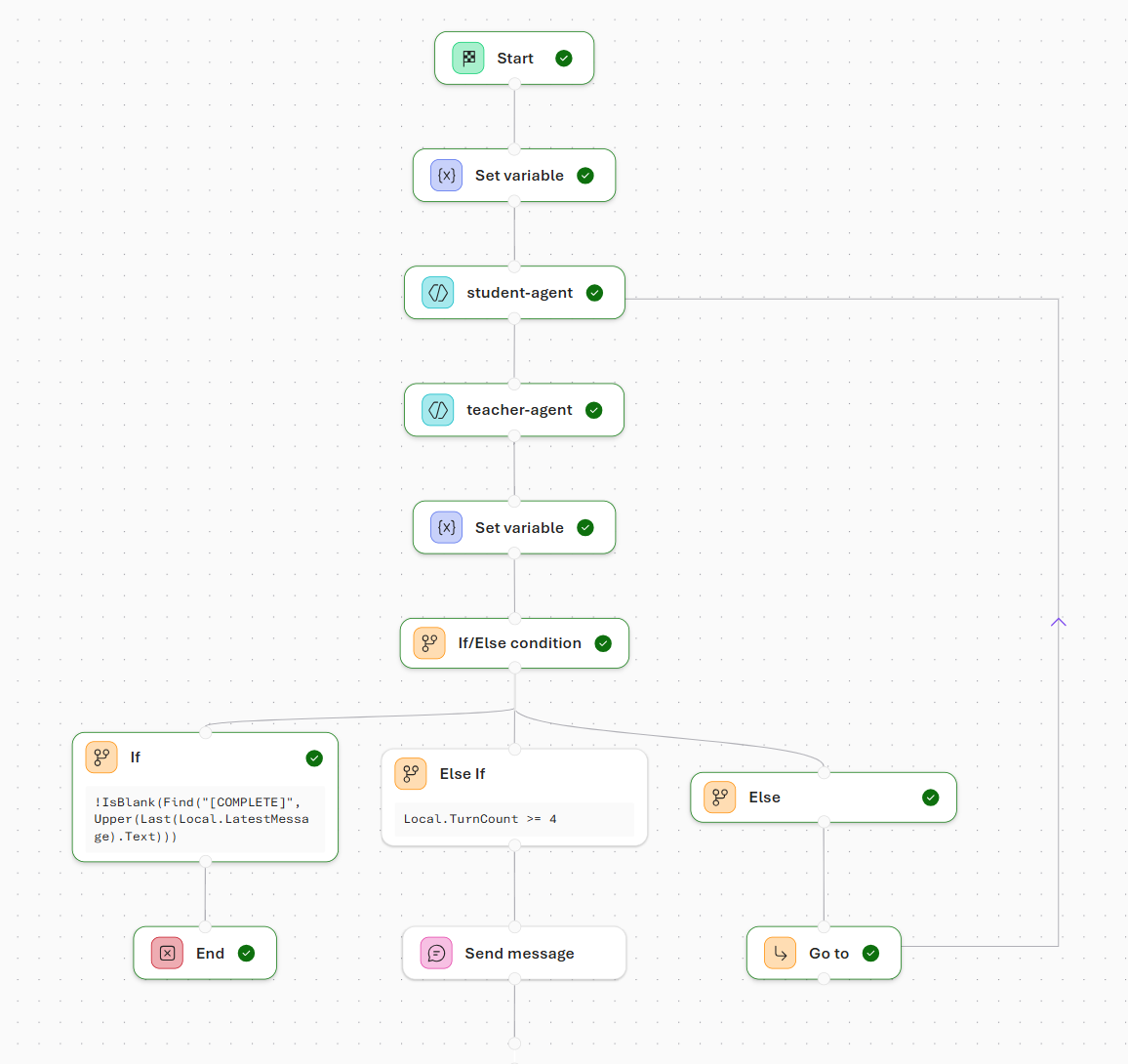Select the Else If branch icon

pos(411,773)
